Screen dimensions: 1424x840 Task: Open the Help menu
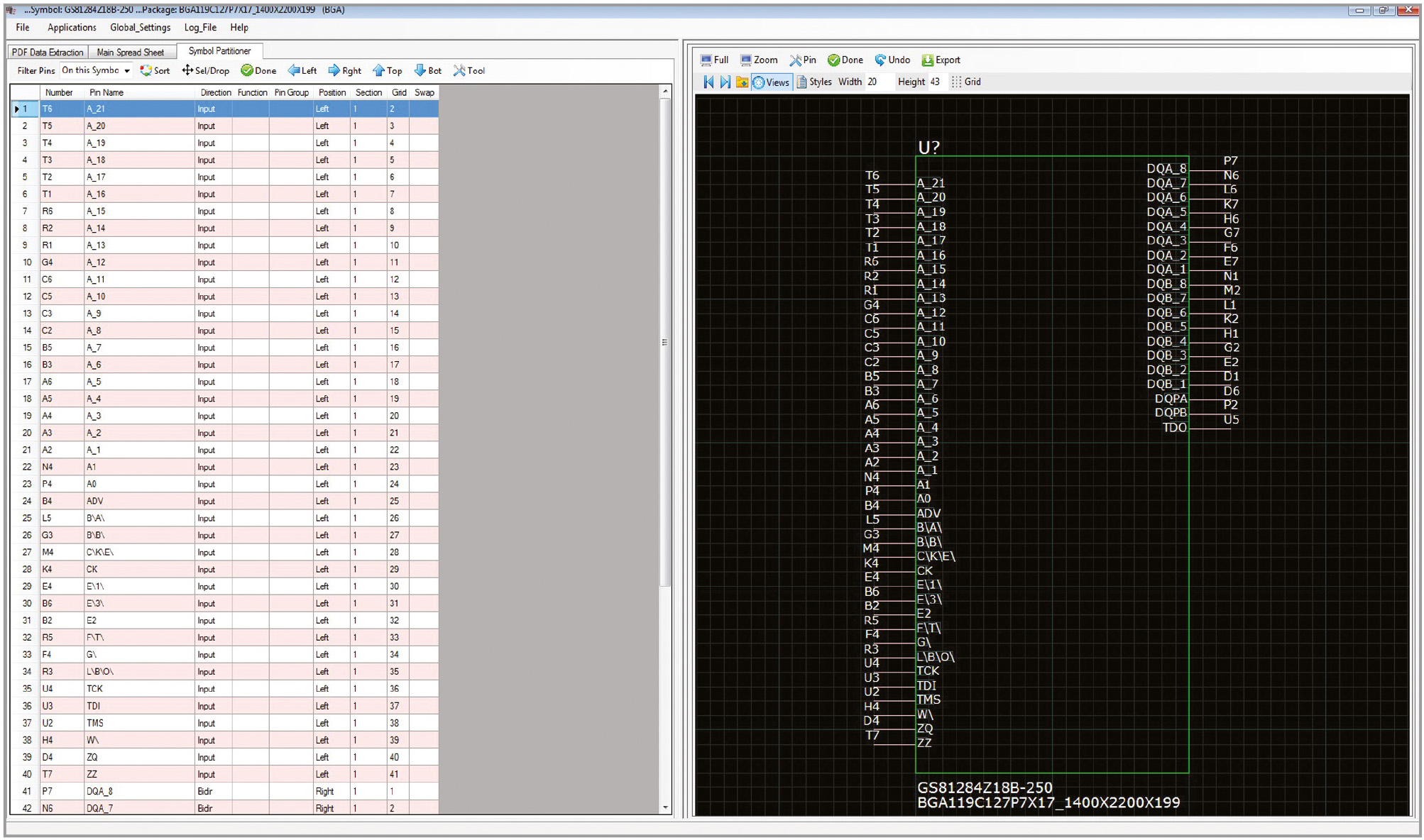pyautogui.click(x=239, y=27)
